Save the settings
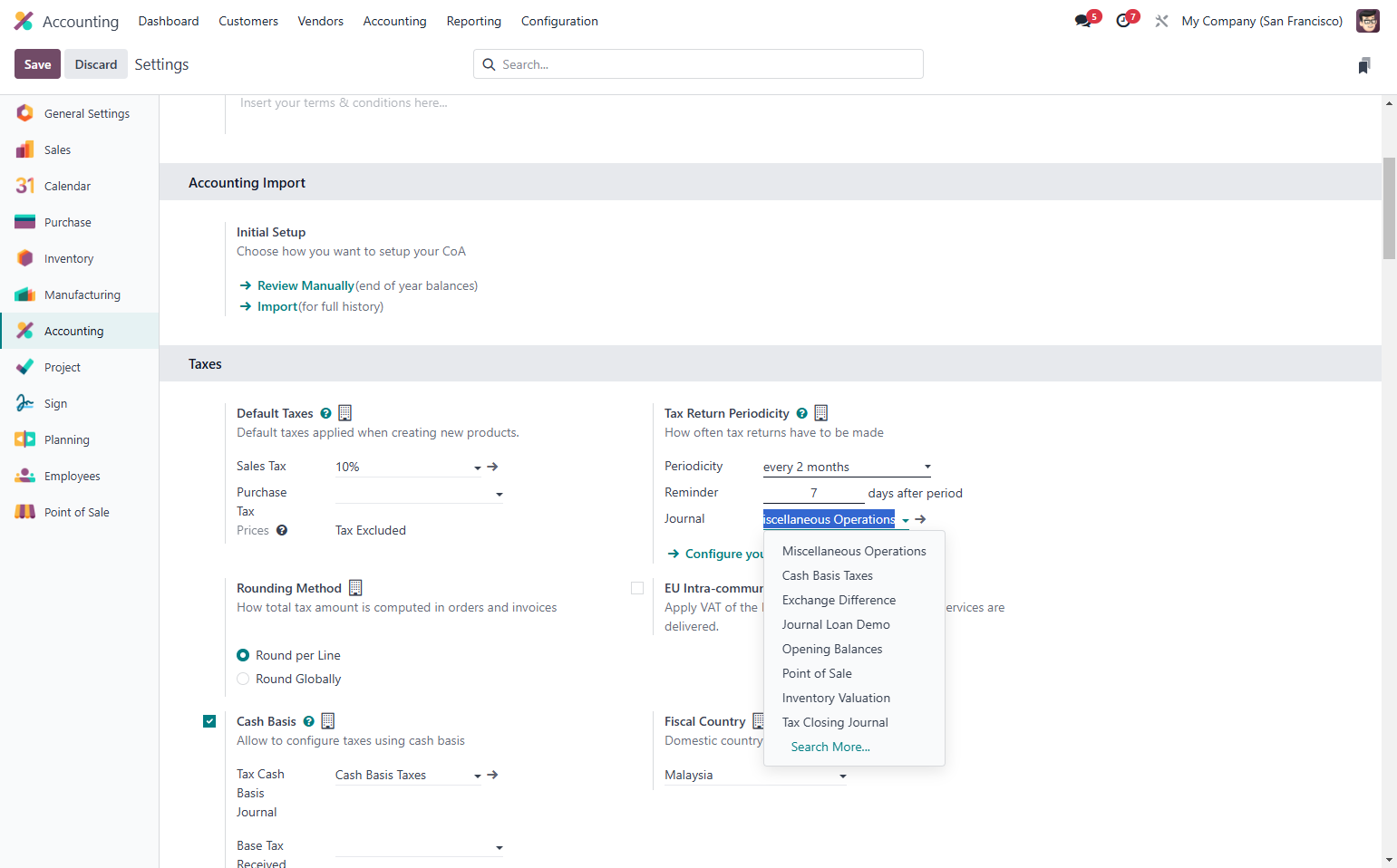Viewport: 1397px width, 868px height. pyautogui.click(x=37, y=64)
